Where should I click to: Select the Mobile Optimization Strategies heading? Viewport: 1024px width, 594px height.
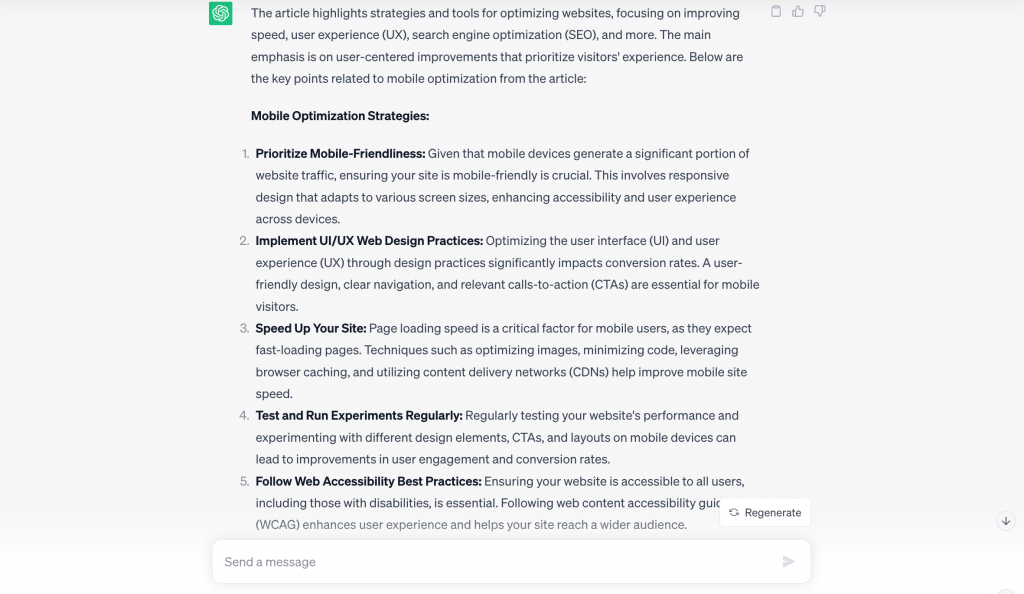(340, 116)
